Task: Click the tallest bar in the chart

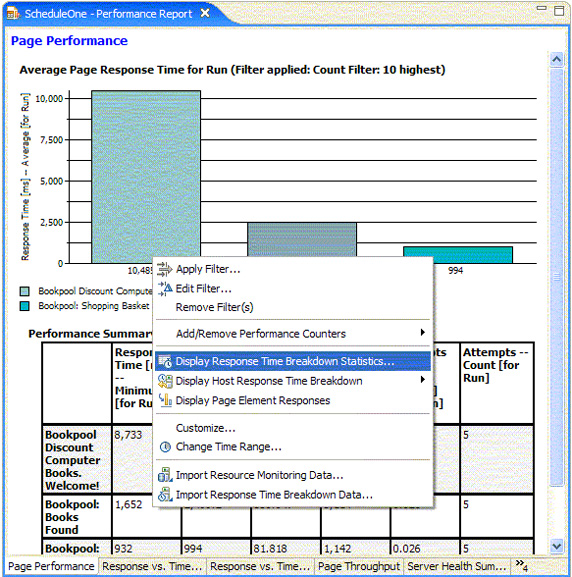Action: tap(146, 177)
